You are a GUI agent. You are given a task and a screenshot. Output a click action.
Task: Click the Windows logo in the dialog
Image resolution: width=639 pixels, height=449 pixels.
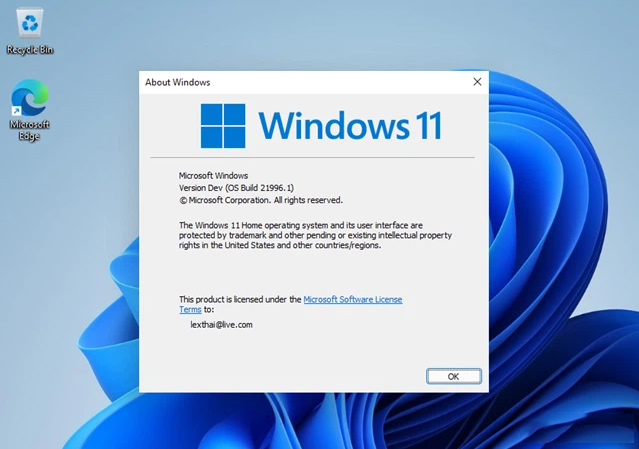tap(223, 125)
